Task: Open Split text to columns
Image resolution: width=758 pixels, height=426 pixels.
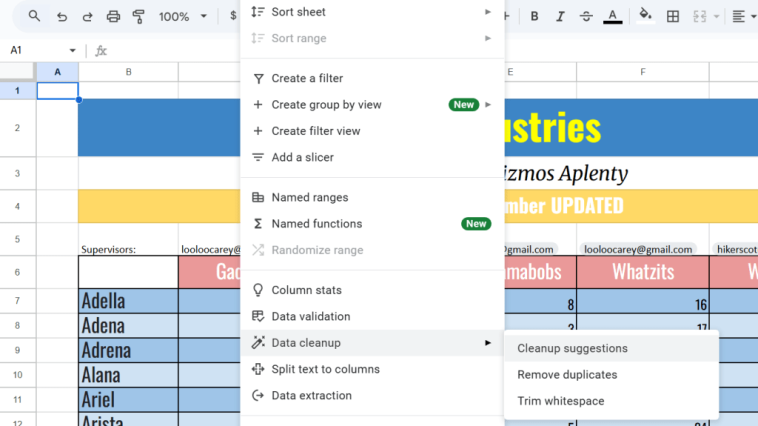Action: click(x=325, y=369)
